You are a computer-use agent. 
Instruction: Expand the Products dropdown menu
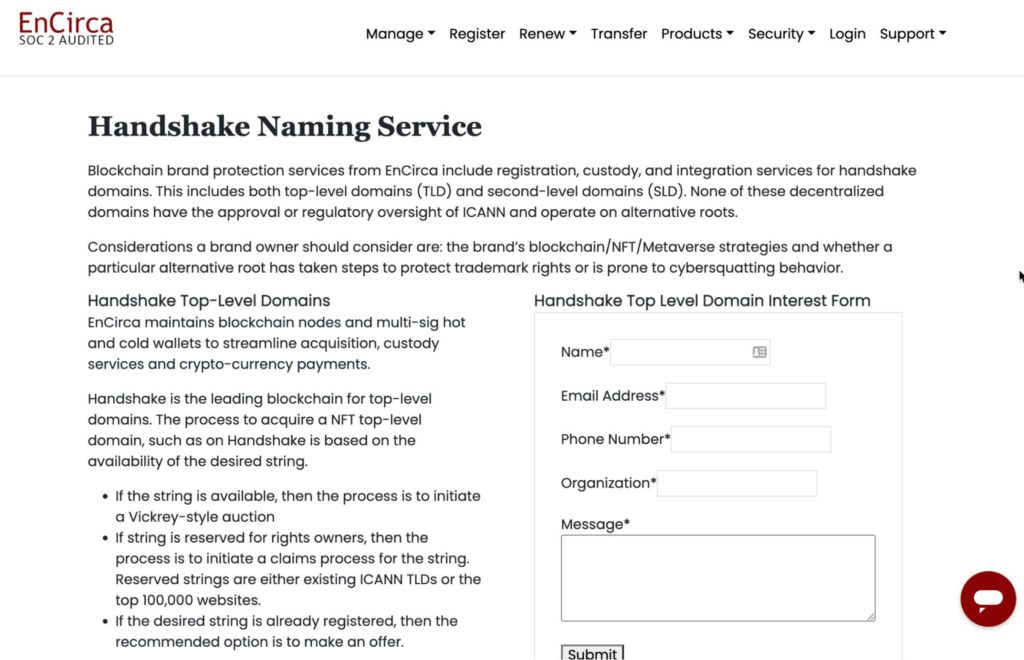(697, 34)
